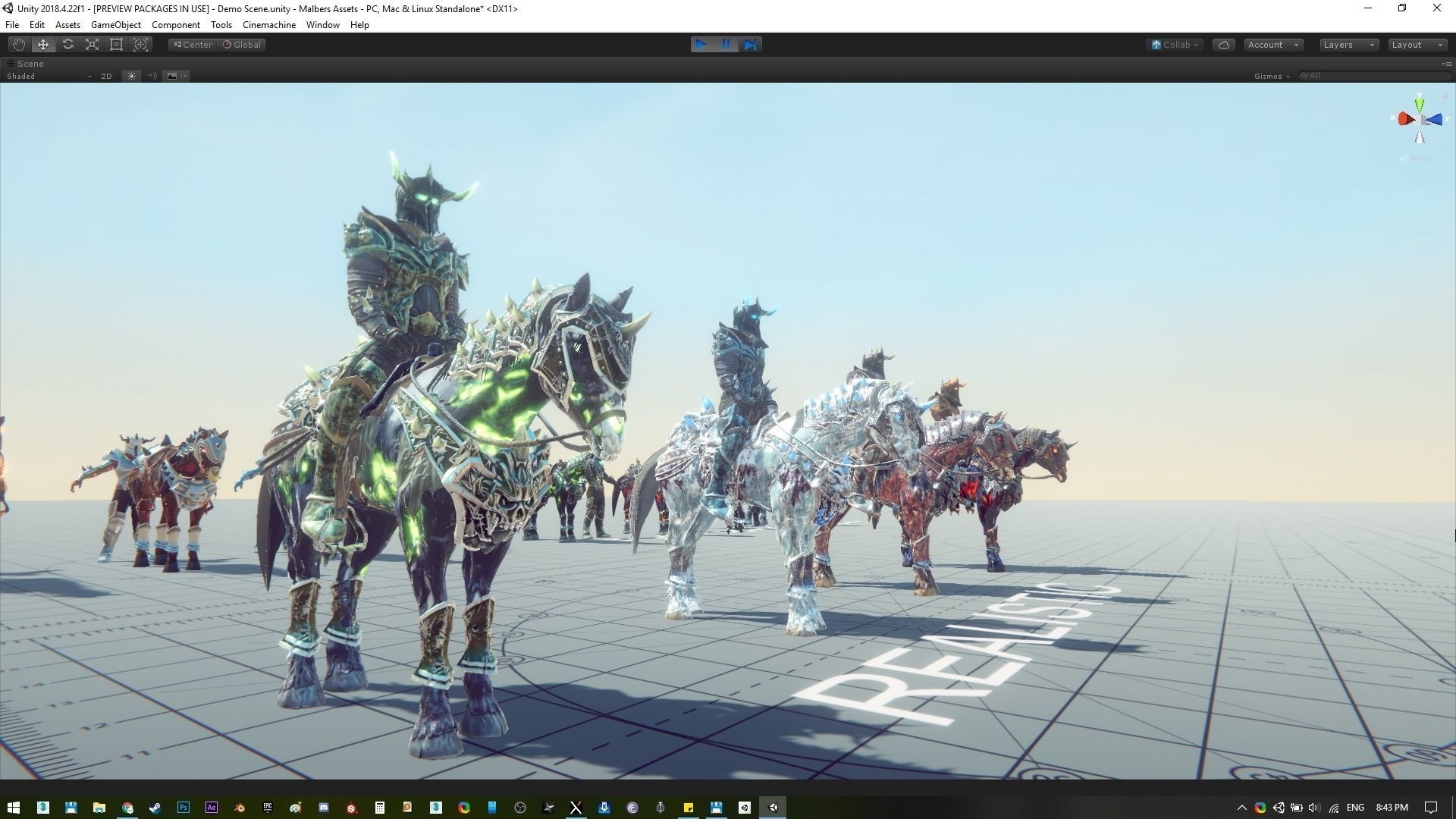
Task: Open Services cloud icon button
Action: coord(1223,45)
